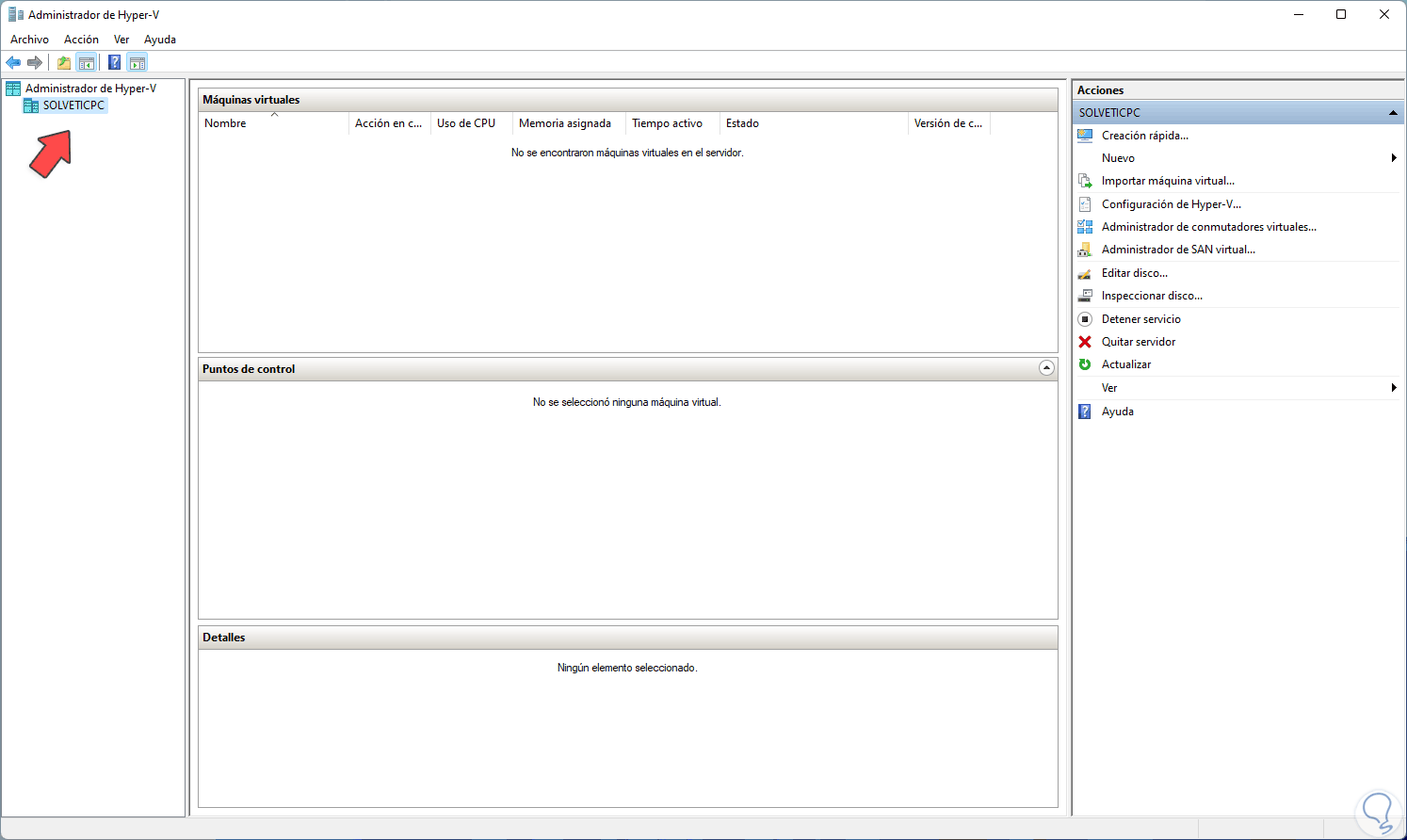Click the Versión de c... column header
1407x840 pixels.
pos(949,123)
